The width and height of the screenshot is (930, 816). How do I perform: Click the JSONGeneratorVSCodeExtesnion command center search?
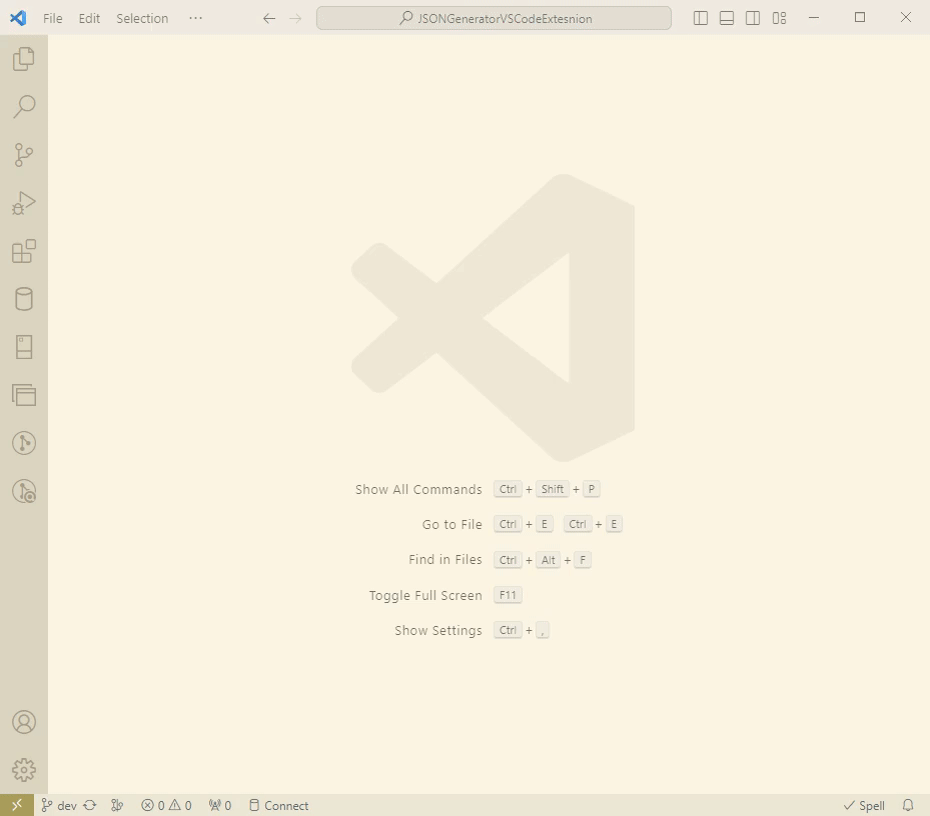494,18
